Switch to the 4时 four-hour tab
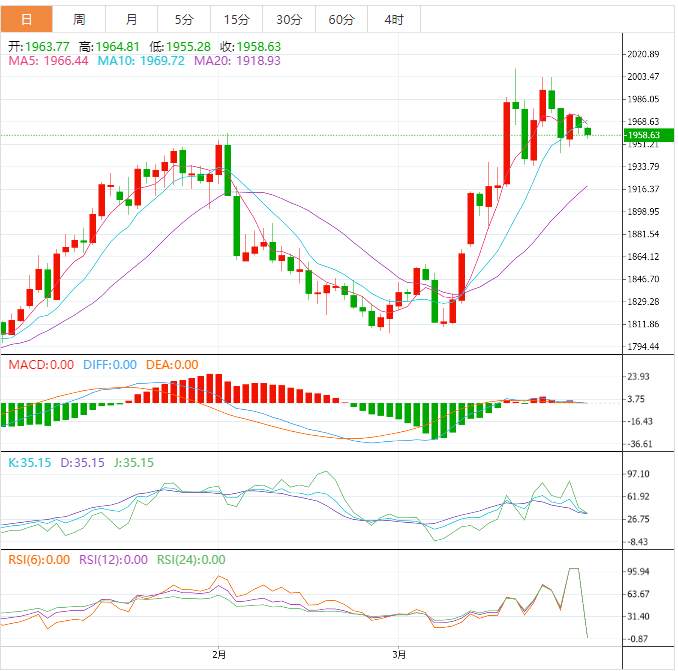This screenshot has height=671, width=678. pyautogui.click(x=394, y=20)
